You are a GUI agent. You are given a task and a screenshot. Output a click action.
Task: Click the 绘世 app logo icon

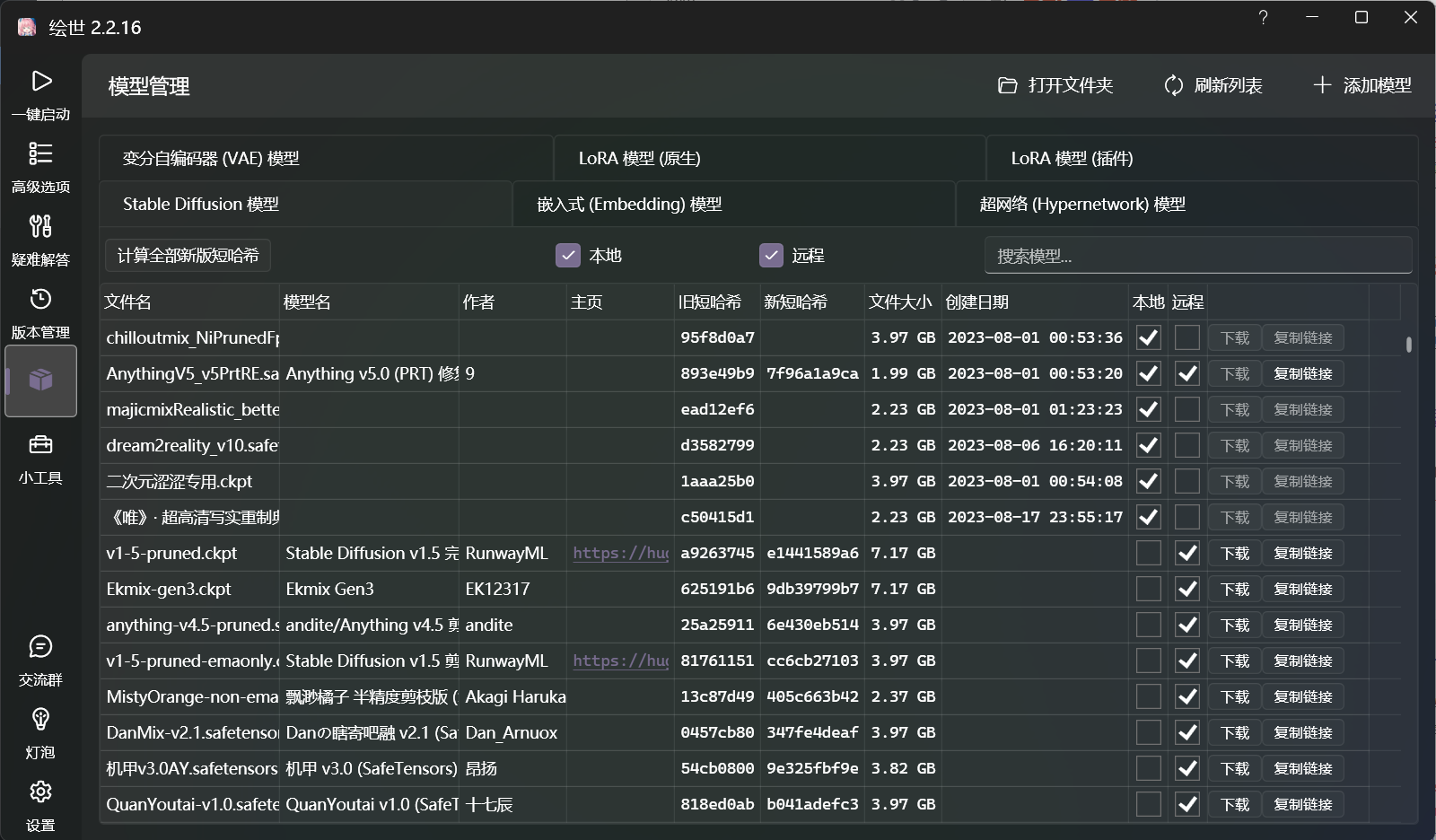(27, 27)
